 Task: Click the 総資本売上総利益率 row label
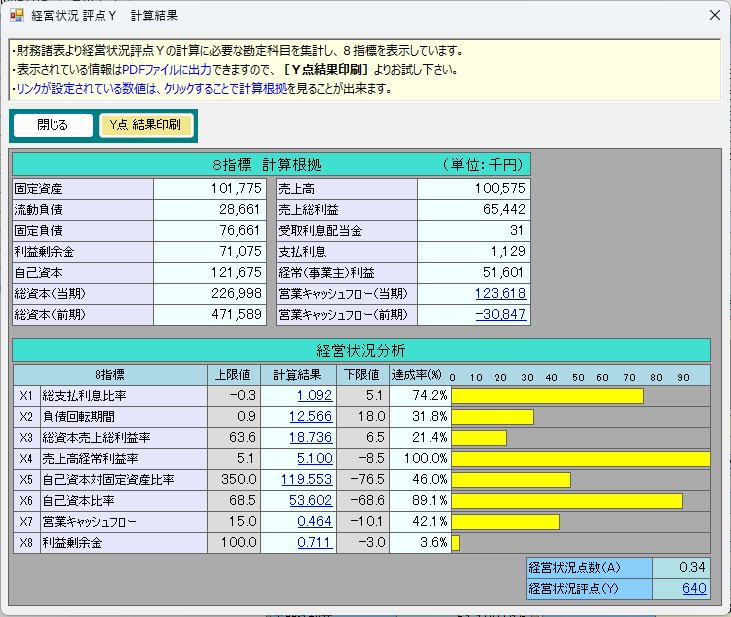pos(124,437)
